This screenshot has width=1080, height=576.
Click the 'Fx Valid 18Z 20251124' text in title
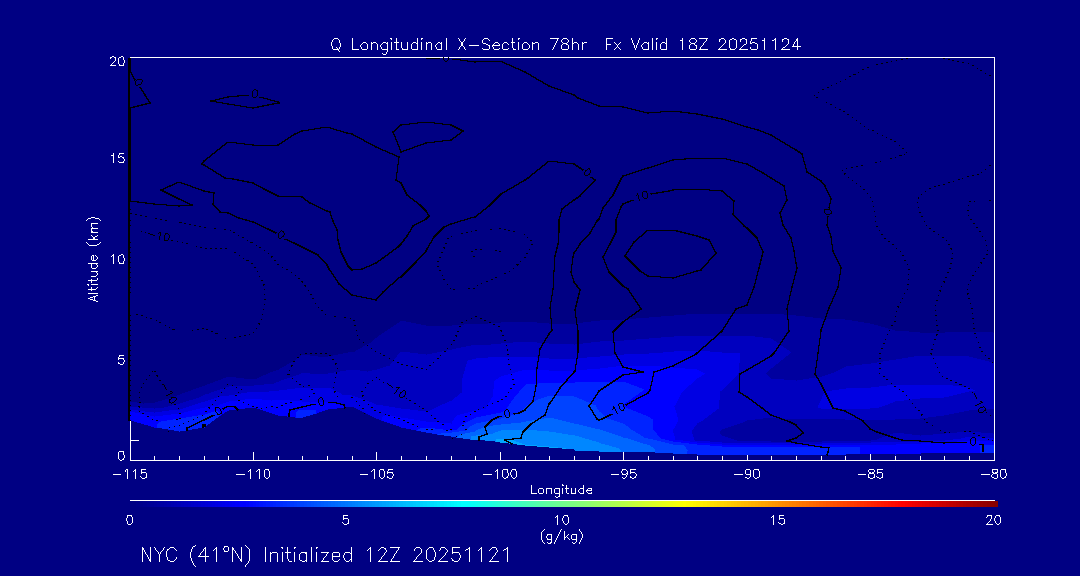(x=703, y=45)
